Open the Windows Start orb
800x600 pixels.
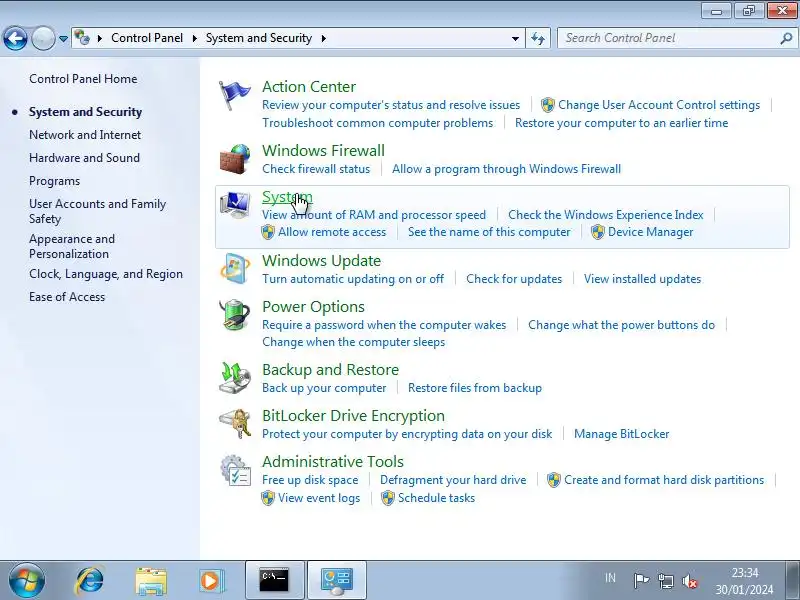tap(26, 581)
